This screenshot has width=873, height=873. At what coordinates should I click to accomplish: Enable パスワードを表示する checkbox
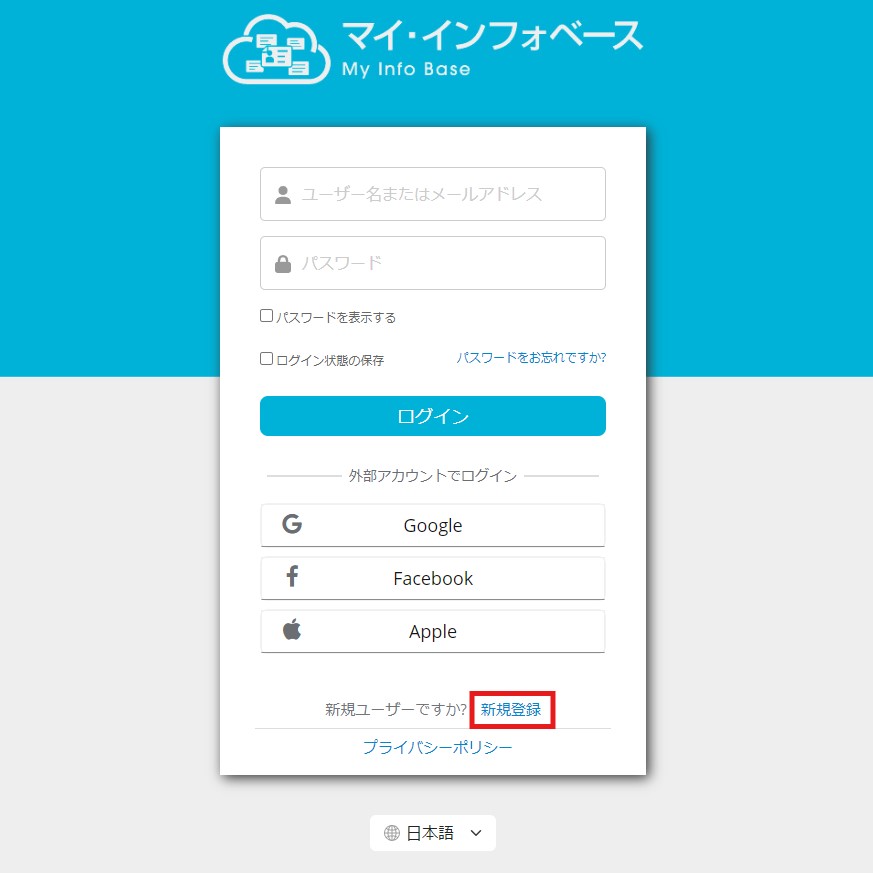266,316
